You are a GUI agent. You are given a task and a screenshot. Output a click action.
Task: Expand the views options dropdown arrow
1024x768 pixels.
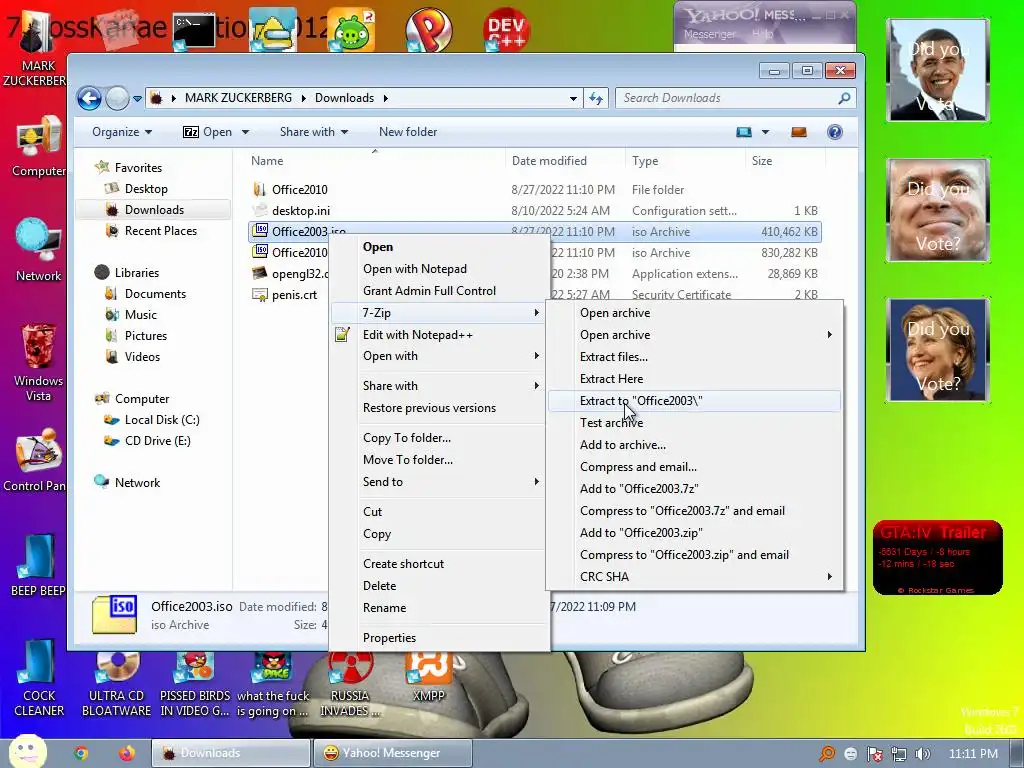765,132
